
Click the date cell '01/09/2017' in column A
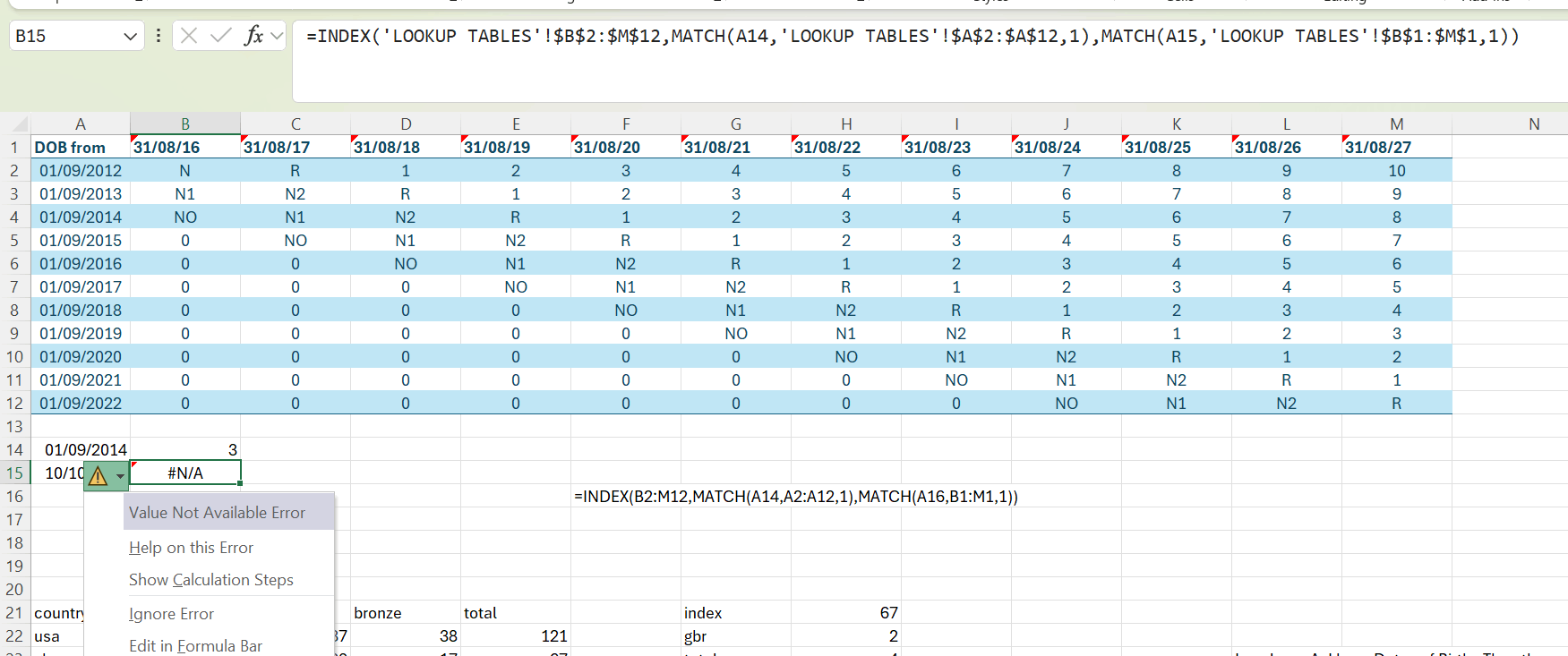coord(81,286)
